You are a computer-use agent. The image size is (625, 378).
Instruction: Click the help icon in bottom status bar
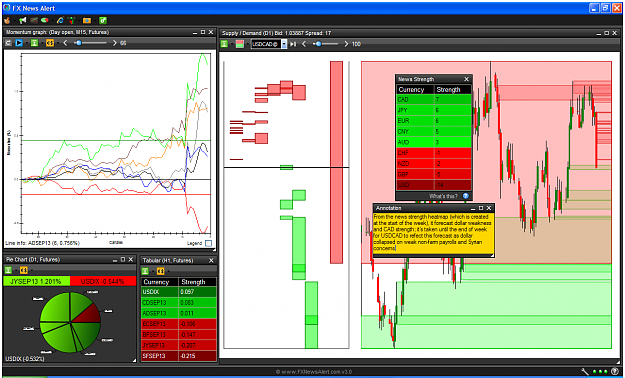pos(615,372)
